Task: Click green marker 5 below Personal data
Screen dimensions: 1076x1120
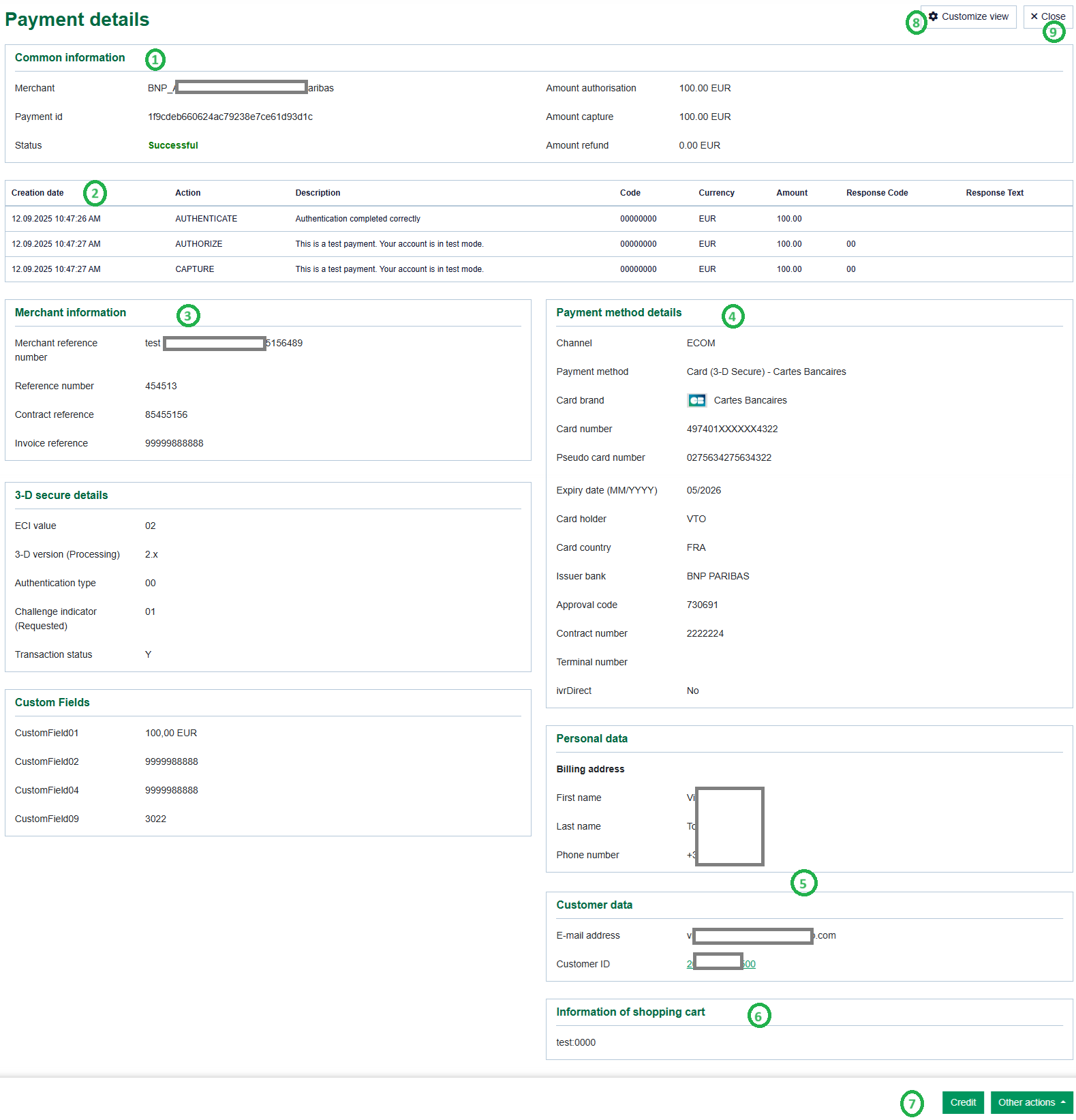Action: [803, 883]
